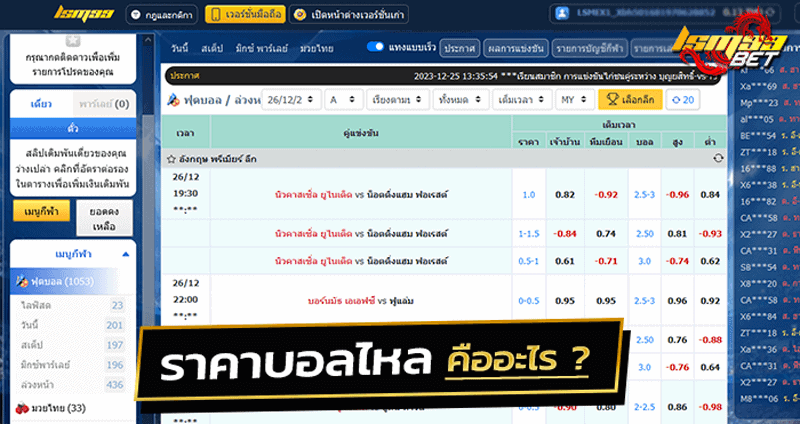This screenshot has width=800, height=424.
Task: Collapse the เมนูกีฬา sports menu section
Action: pyautogui.click(x=126, y=254)
